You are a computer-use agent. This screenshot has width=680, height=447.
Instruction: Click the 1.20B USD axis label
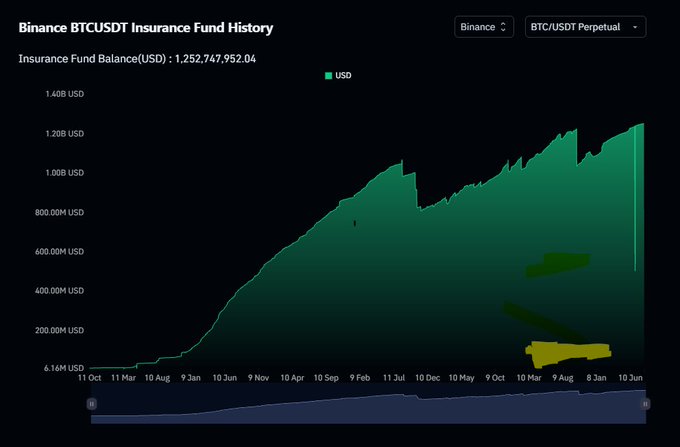pyautogui.click(x=65, y=134)
